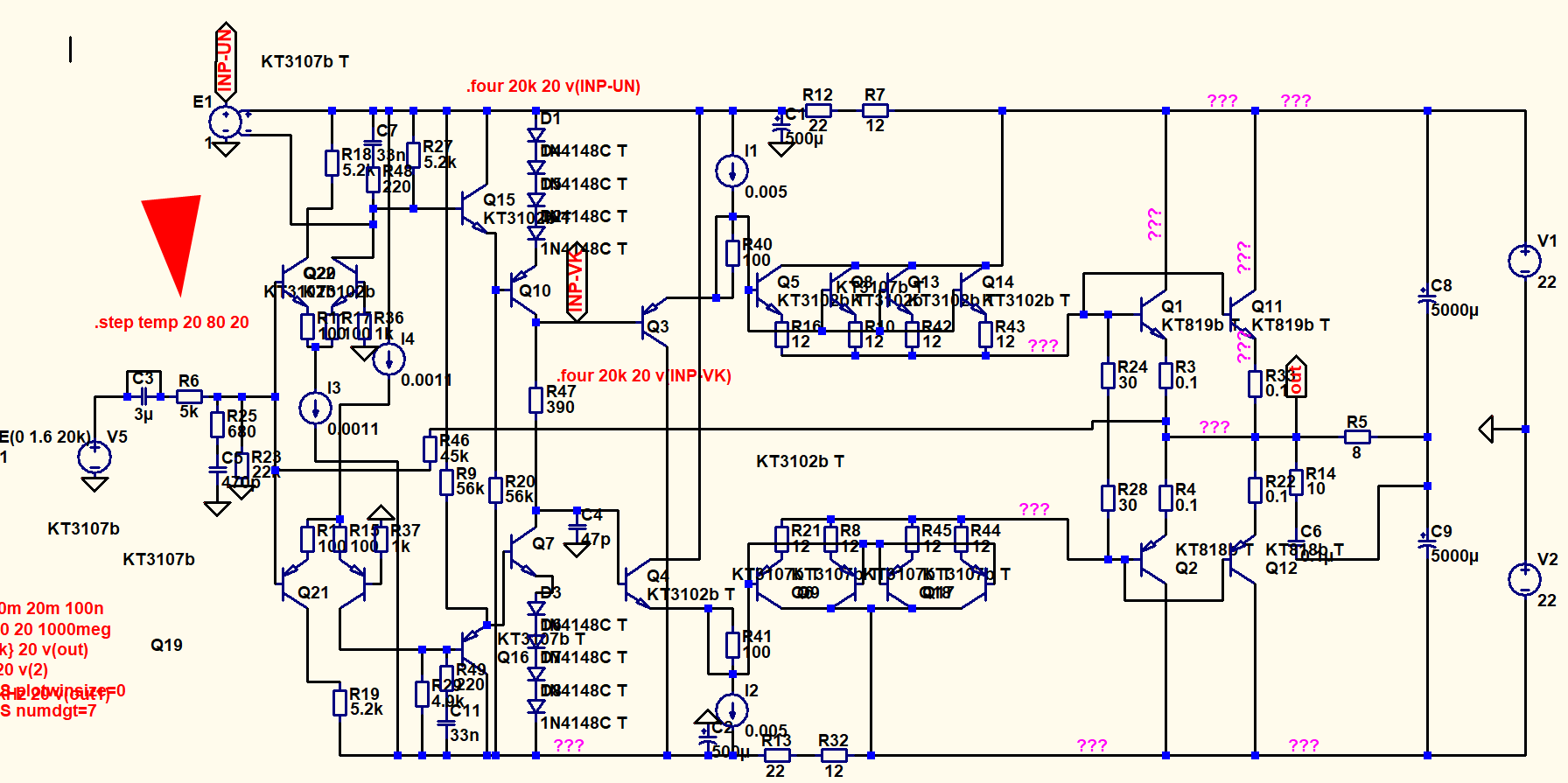
Task: Select the I4 current source symbol
Action: (x=388, y=359)
